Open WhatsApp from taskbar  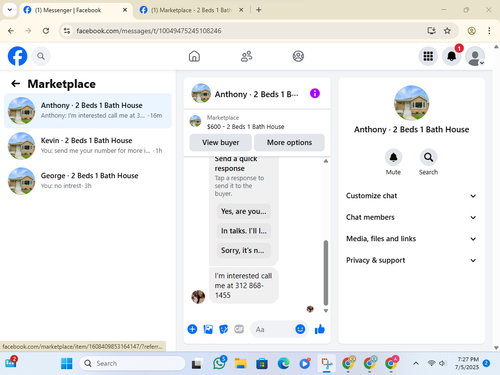click(220, 363)
